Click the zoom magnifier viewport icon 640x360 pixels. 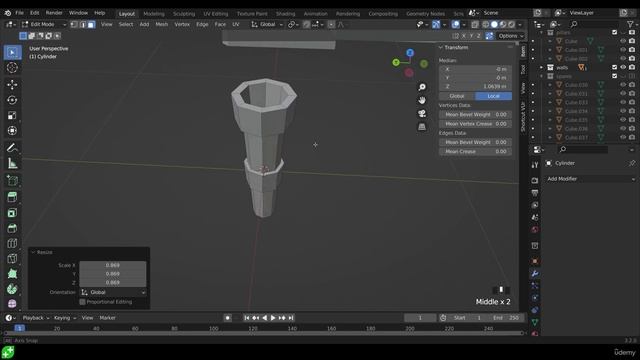422,87
